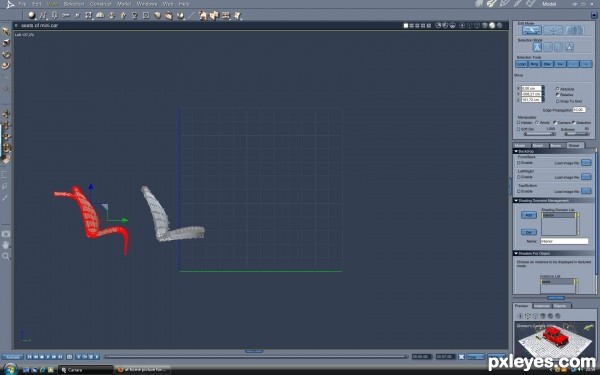Image resolution: width=600 pixels, height=375 pixels.
Task: Activate the Move manipulator tool in left toolbar
Action: point(6,114)
